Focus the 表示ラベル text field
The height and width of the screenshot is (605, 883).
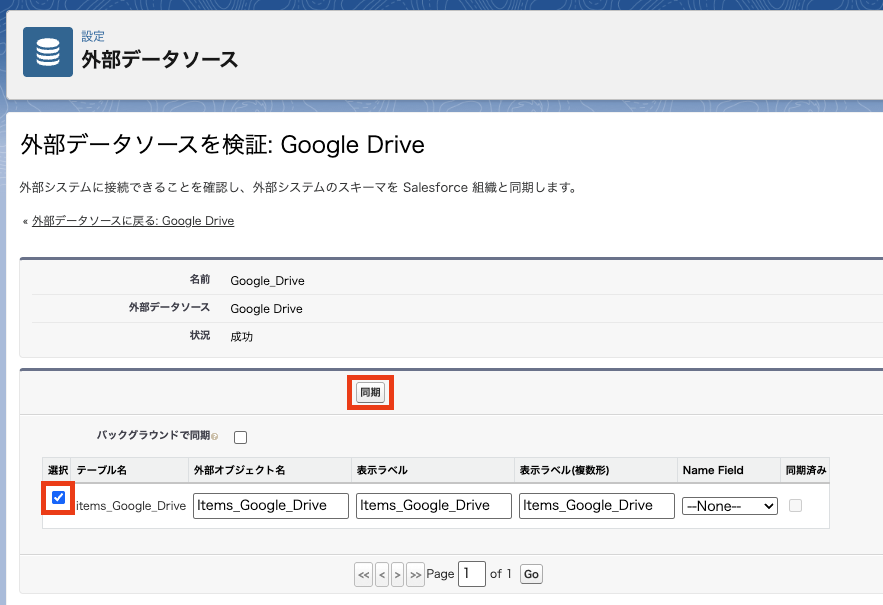[433, 506]
